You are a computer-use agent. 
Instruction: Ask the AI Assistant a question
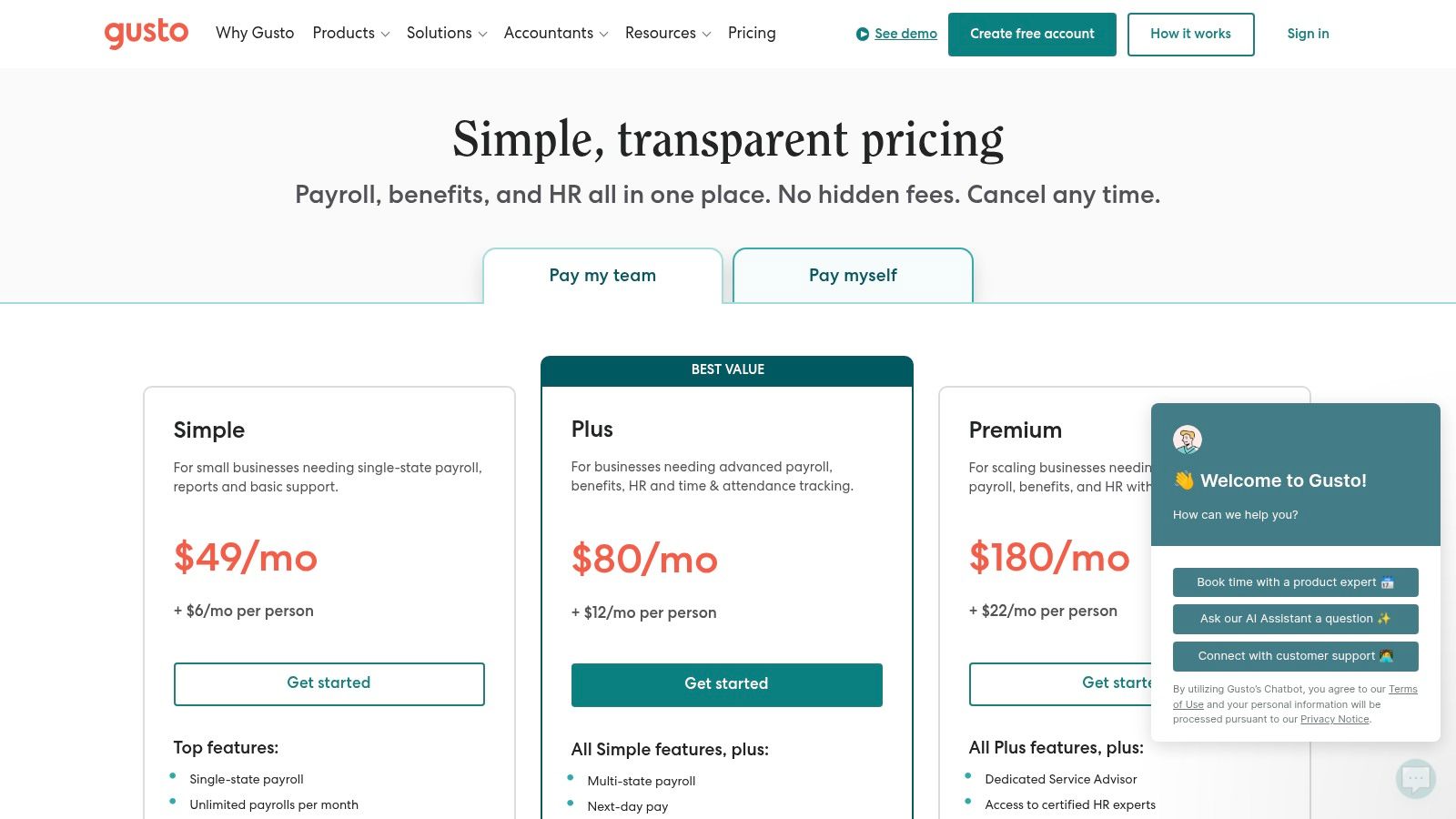point(1295,619)
